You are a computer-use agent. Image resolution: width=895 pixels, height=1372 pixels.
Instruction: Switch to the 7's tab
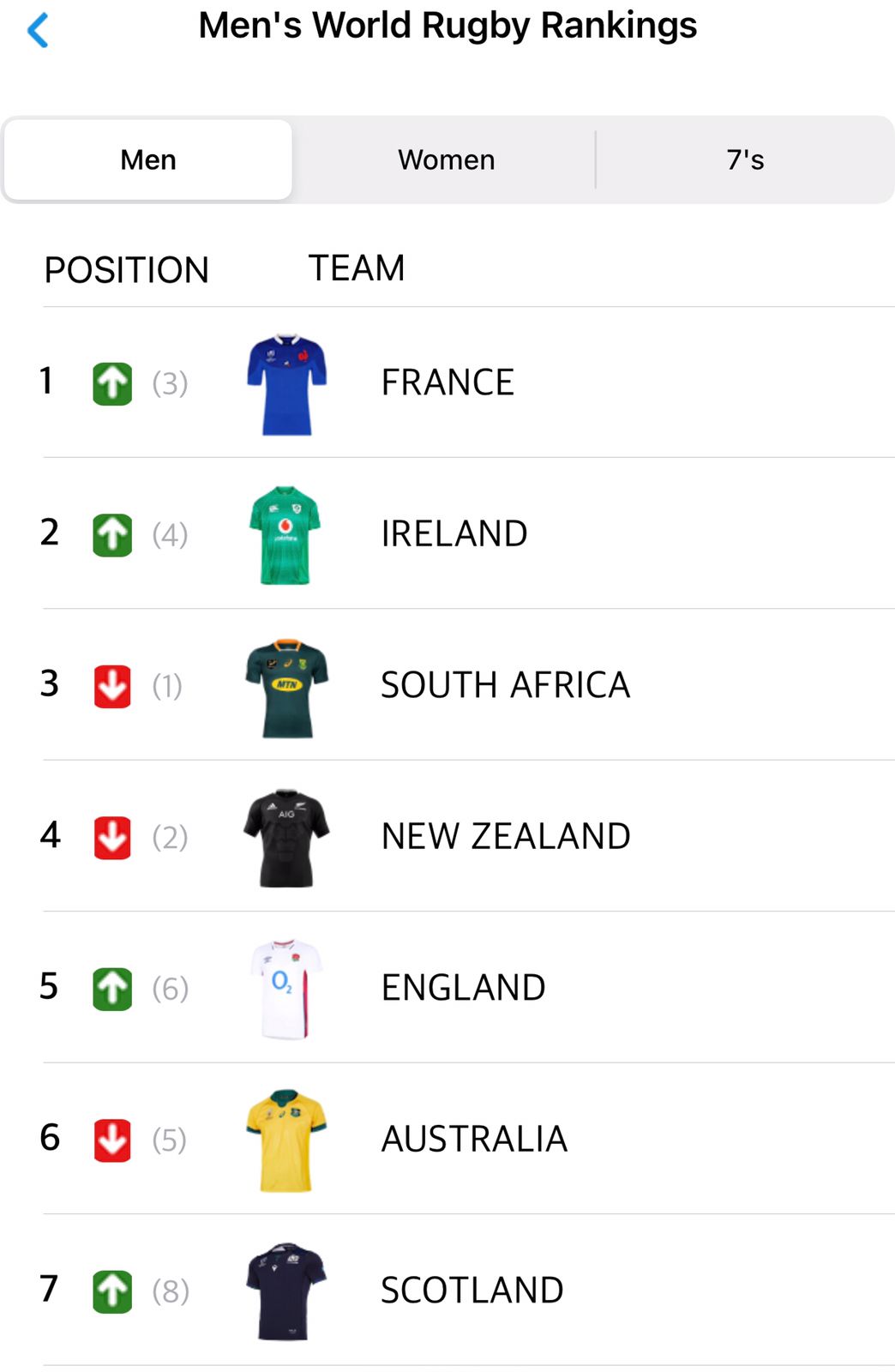pos(745,160)
